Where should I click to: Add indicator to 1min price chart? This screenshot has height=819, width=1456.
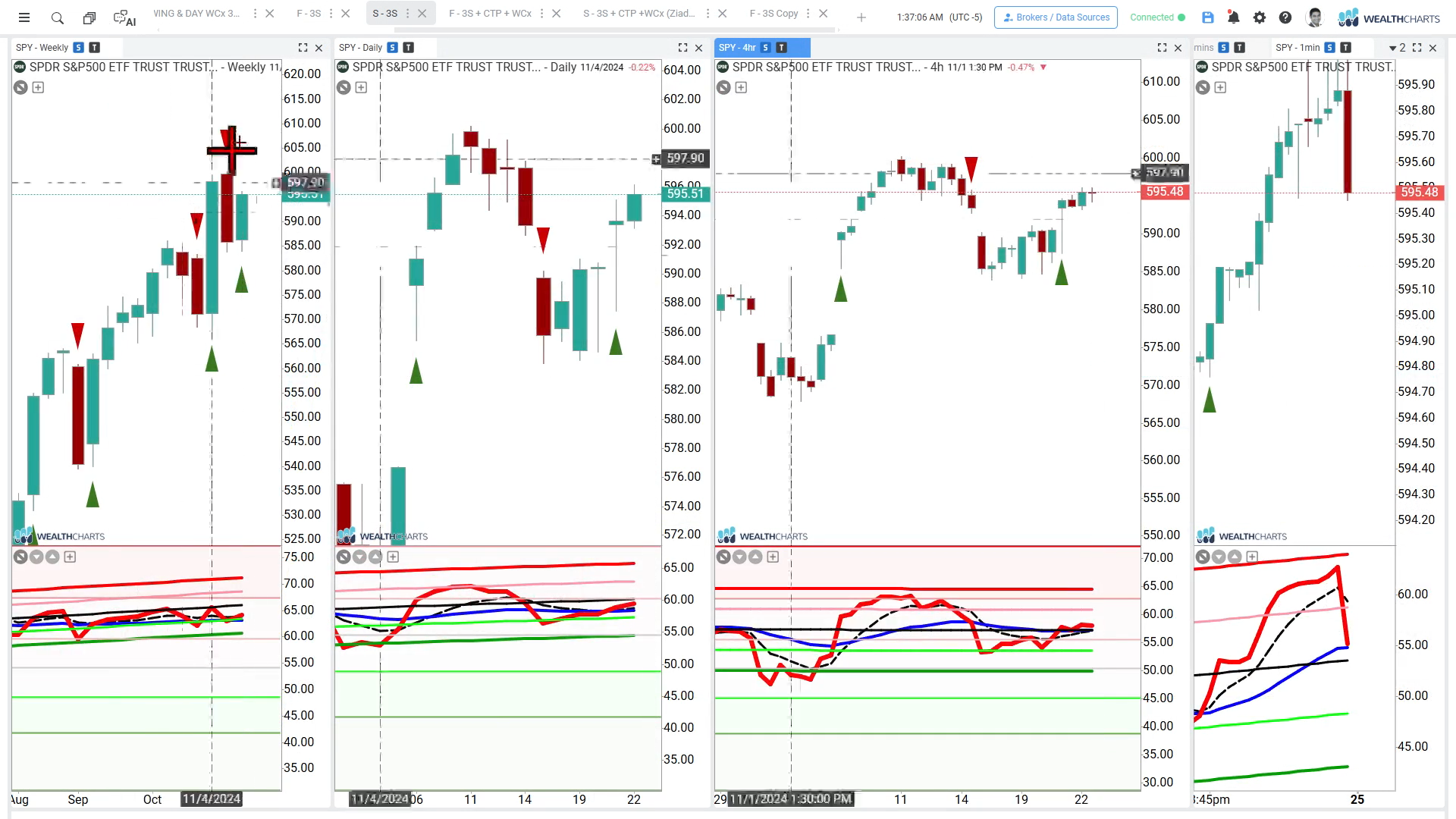[1220, 88]
